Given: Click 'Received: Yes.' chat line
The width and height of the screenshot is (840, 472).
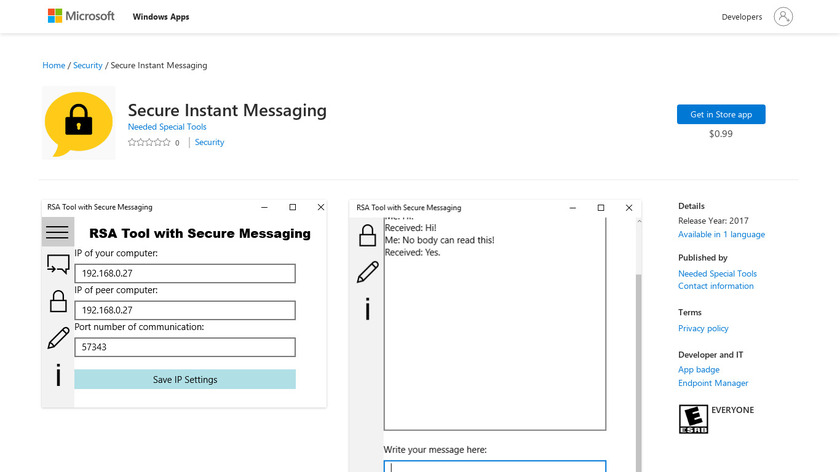Looking at the screenshot, I should 412,252.
